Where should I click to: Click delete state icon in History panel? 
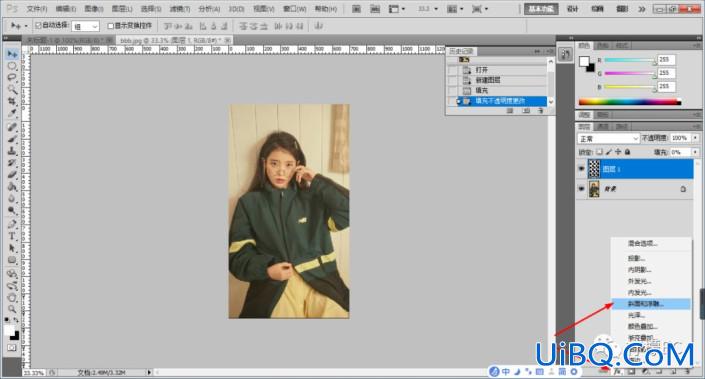540,111
